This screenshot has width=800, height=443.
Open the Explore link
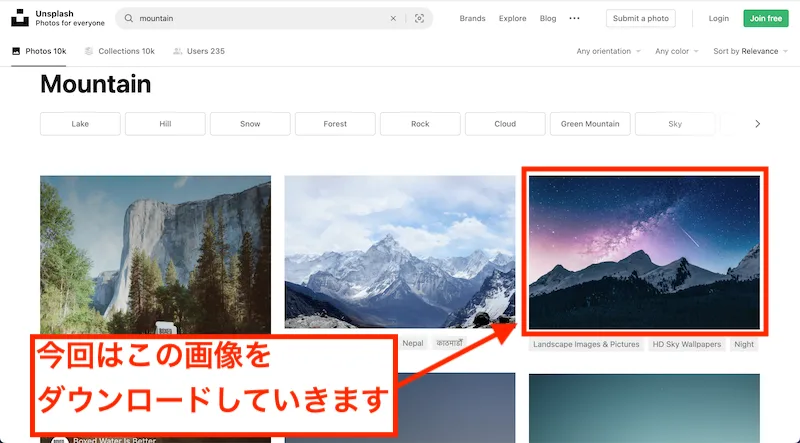coord(512,18)
